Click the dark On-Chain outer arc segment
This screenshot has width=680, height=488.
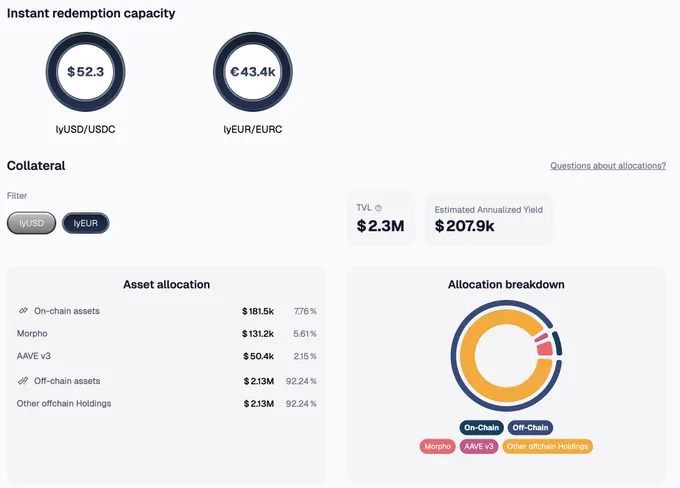click(x=558, y=344)
